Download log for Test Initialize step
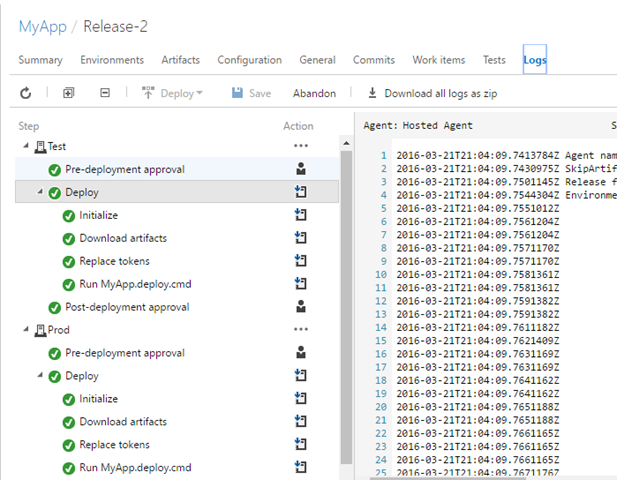 pyautogui.click(x=301, y=214)
